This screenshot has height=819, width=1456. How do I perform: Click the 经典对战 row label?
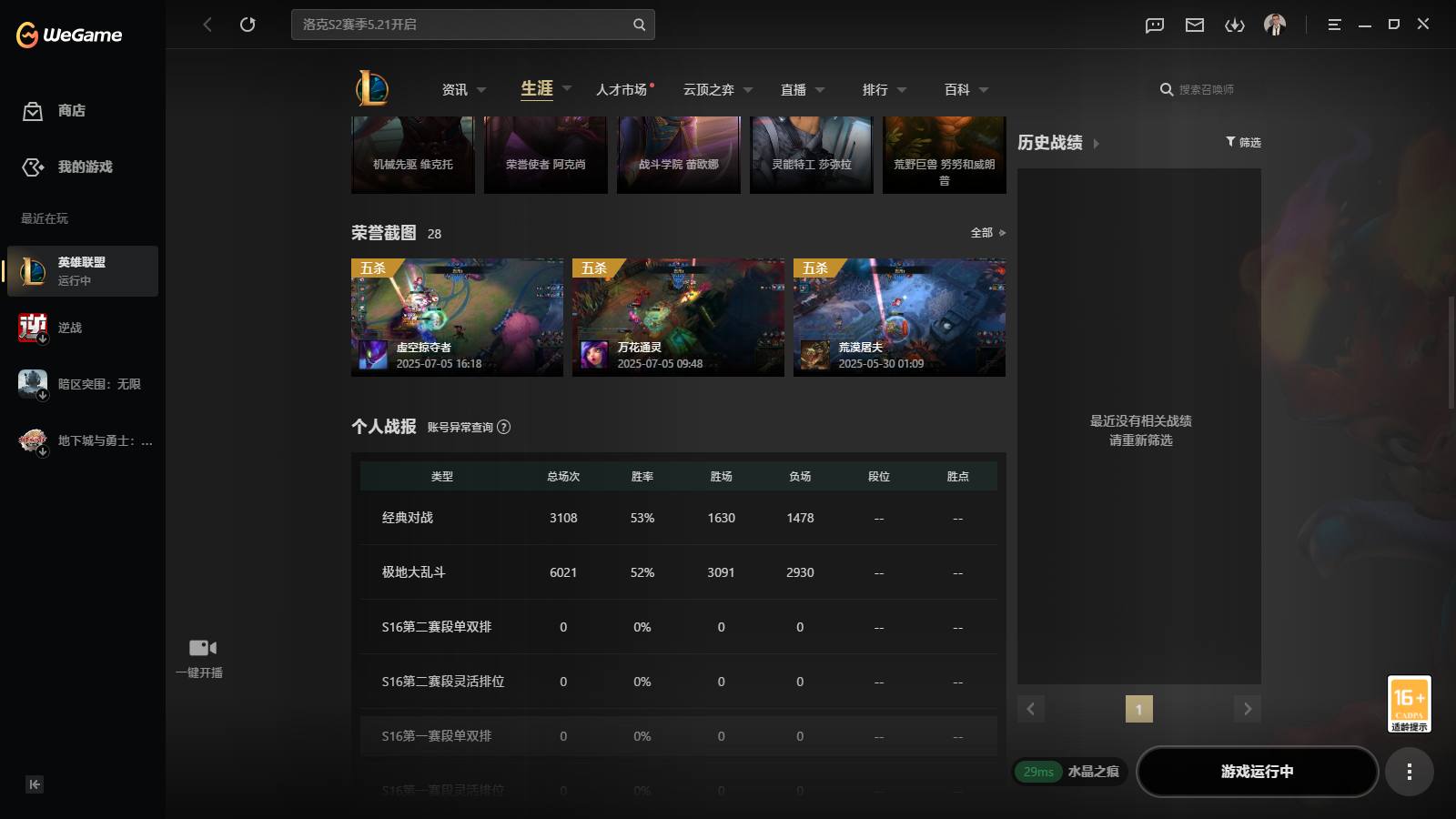click(x=408, y=518)
